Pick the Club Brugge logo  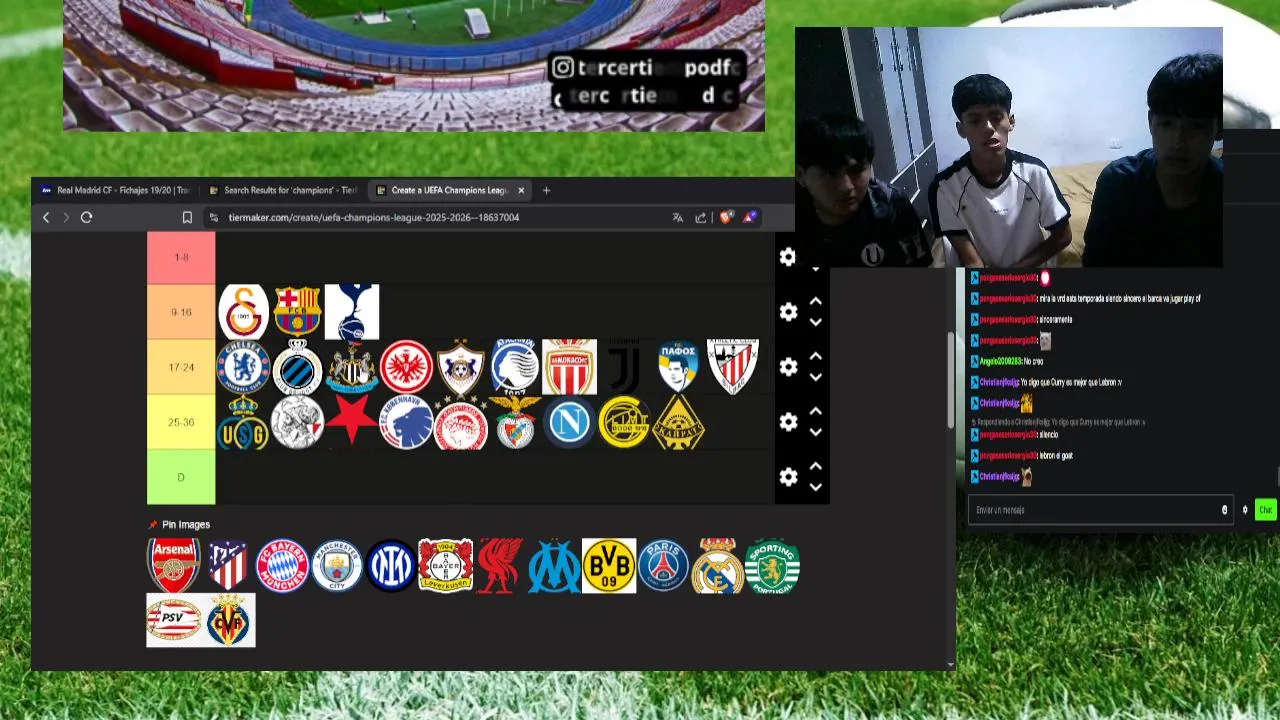point(298,367)
